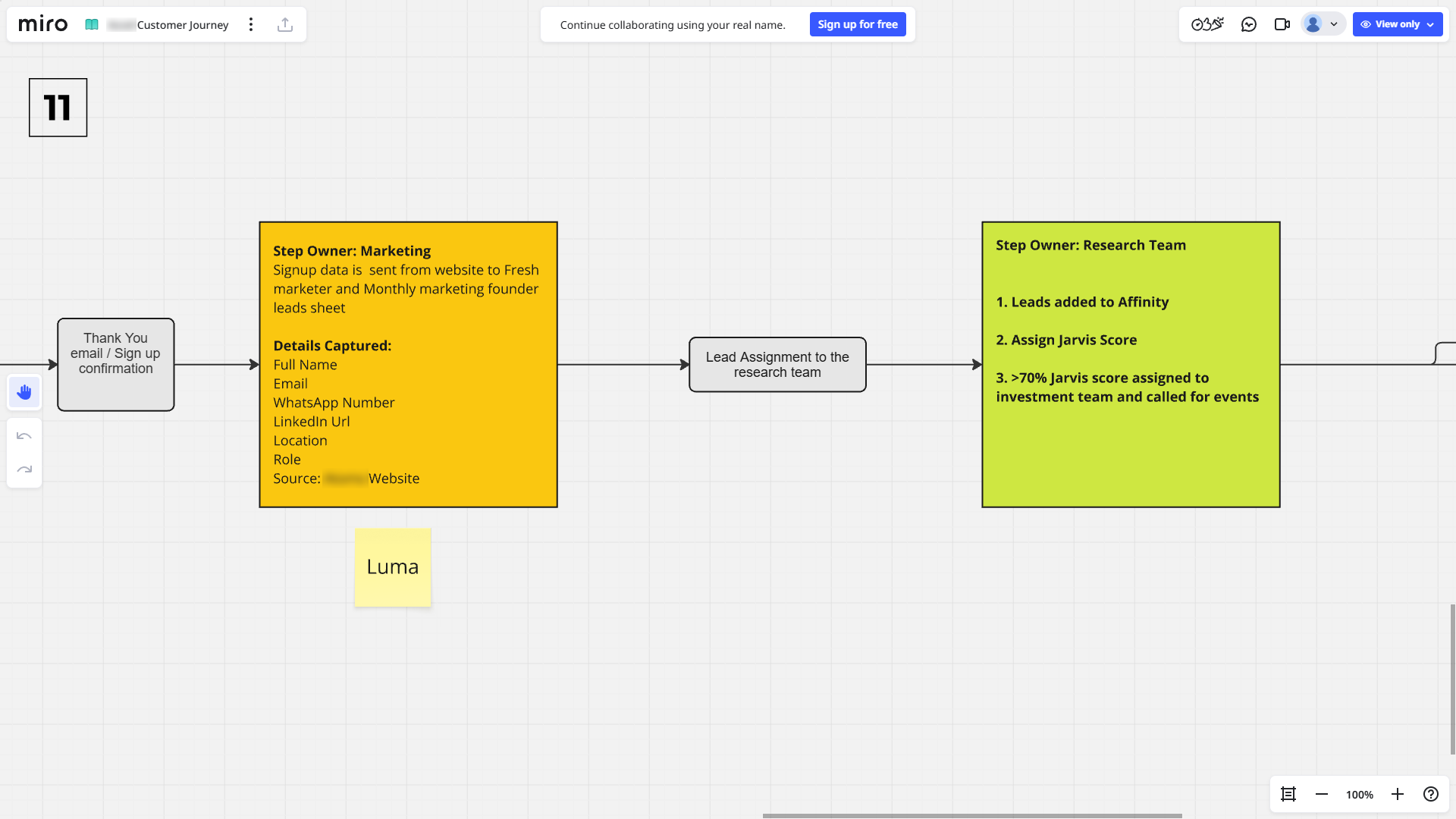
Task: Click 2. Assign Jarvis Score text
Action: (x=1066, y=340)
